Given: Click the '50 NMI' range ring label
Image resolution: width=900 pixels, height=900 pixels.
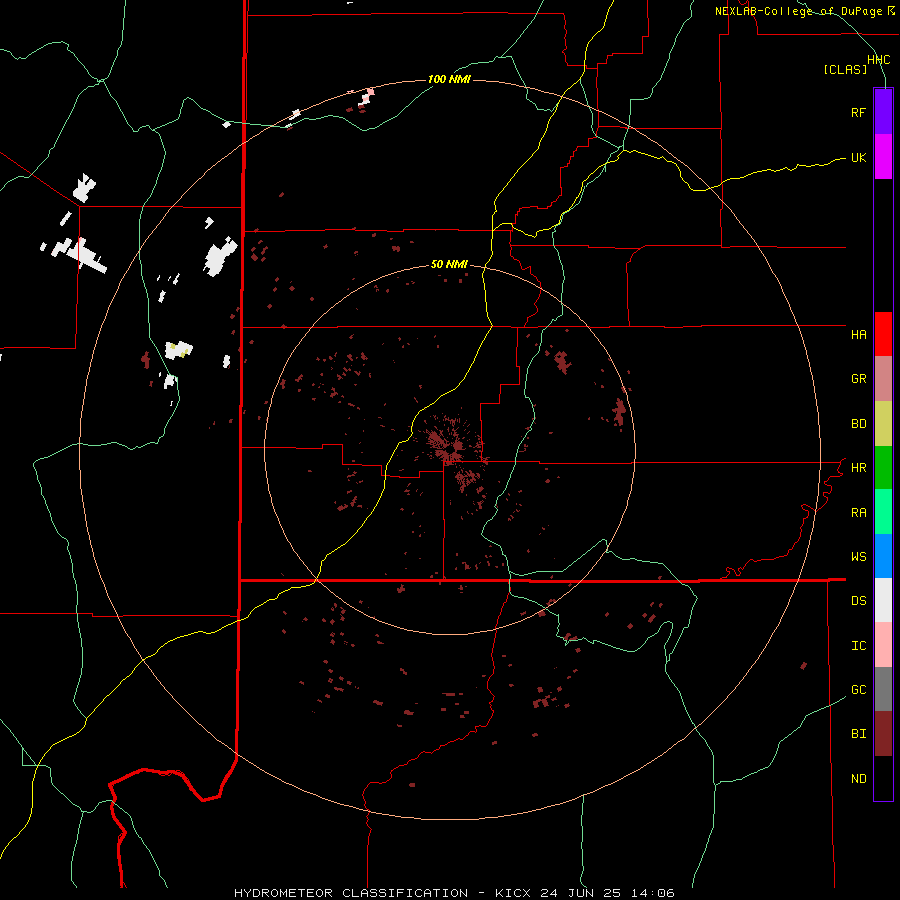Looking at the screenshot, I should pyautogui.click(x=449, y=265).
